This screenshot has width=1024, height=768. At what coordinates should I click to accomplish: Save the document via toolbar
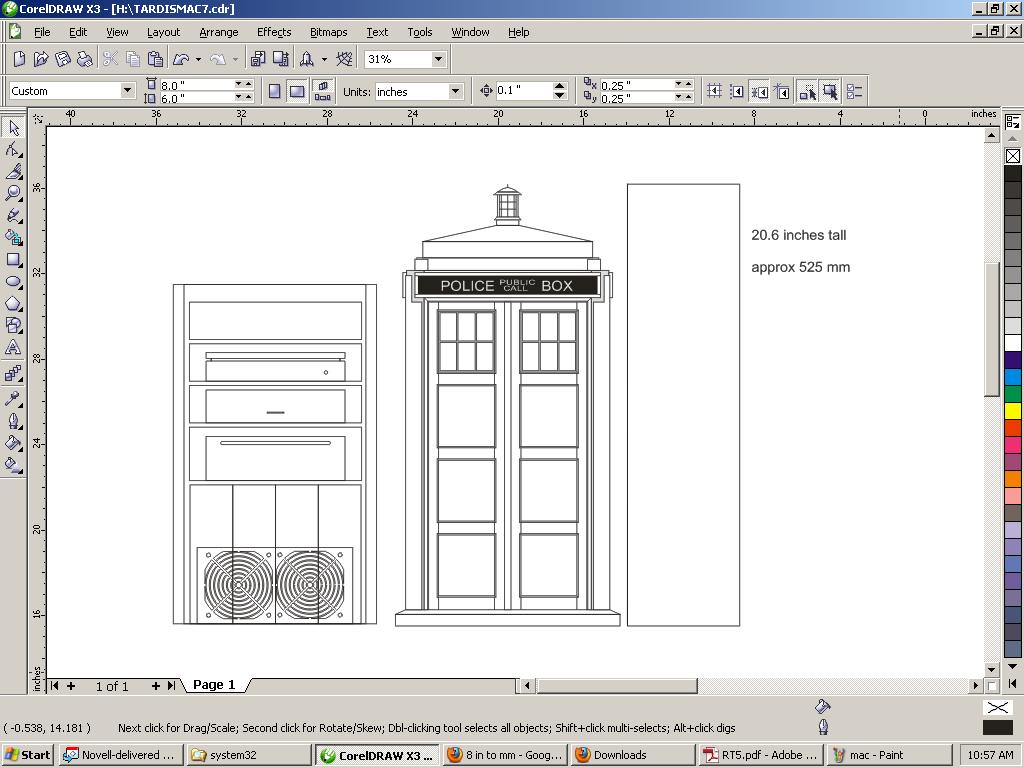pyautogui.click(x=63, y=59)
